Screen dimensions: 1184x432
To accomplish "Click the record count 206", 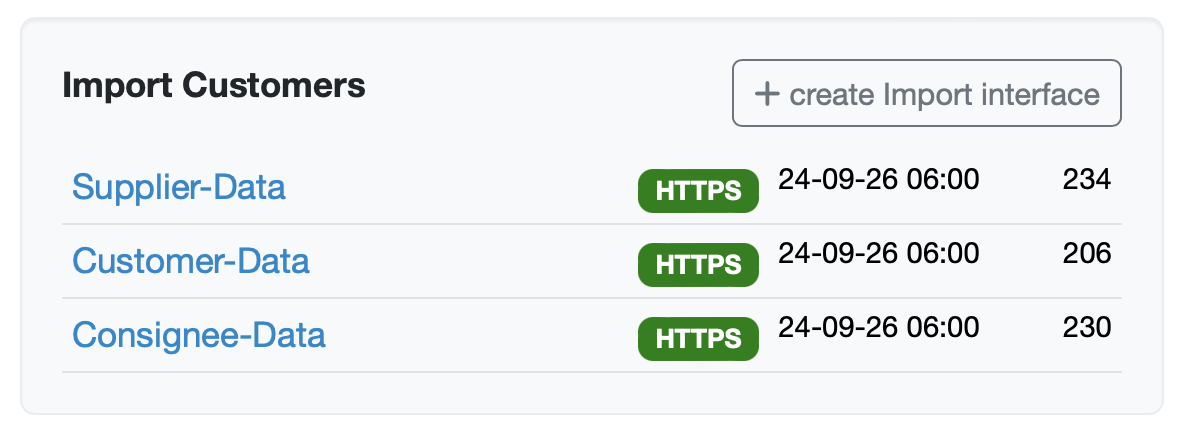I will [1086, 254].
